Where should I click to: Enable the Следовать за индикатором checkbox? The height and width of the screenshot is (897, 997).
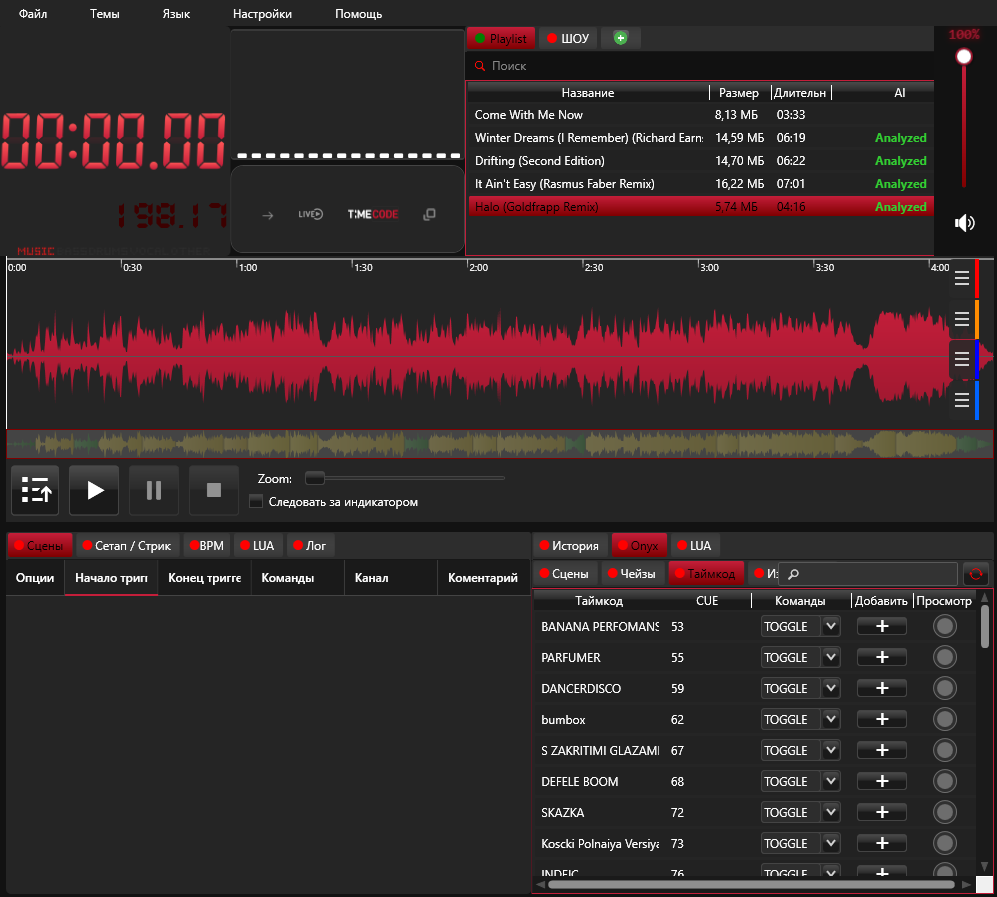[256, 501]
